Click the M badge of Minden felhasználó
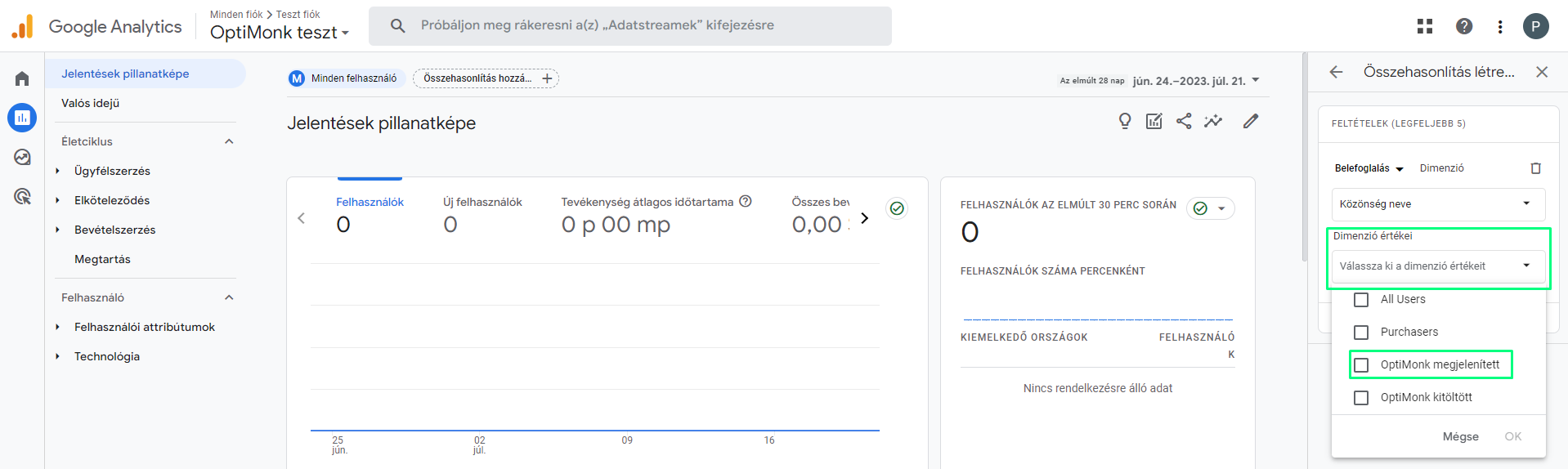The image size is (1568, 469). (297, 78)
